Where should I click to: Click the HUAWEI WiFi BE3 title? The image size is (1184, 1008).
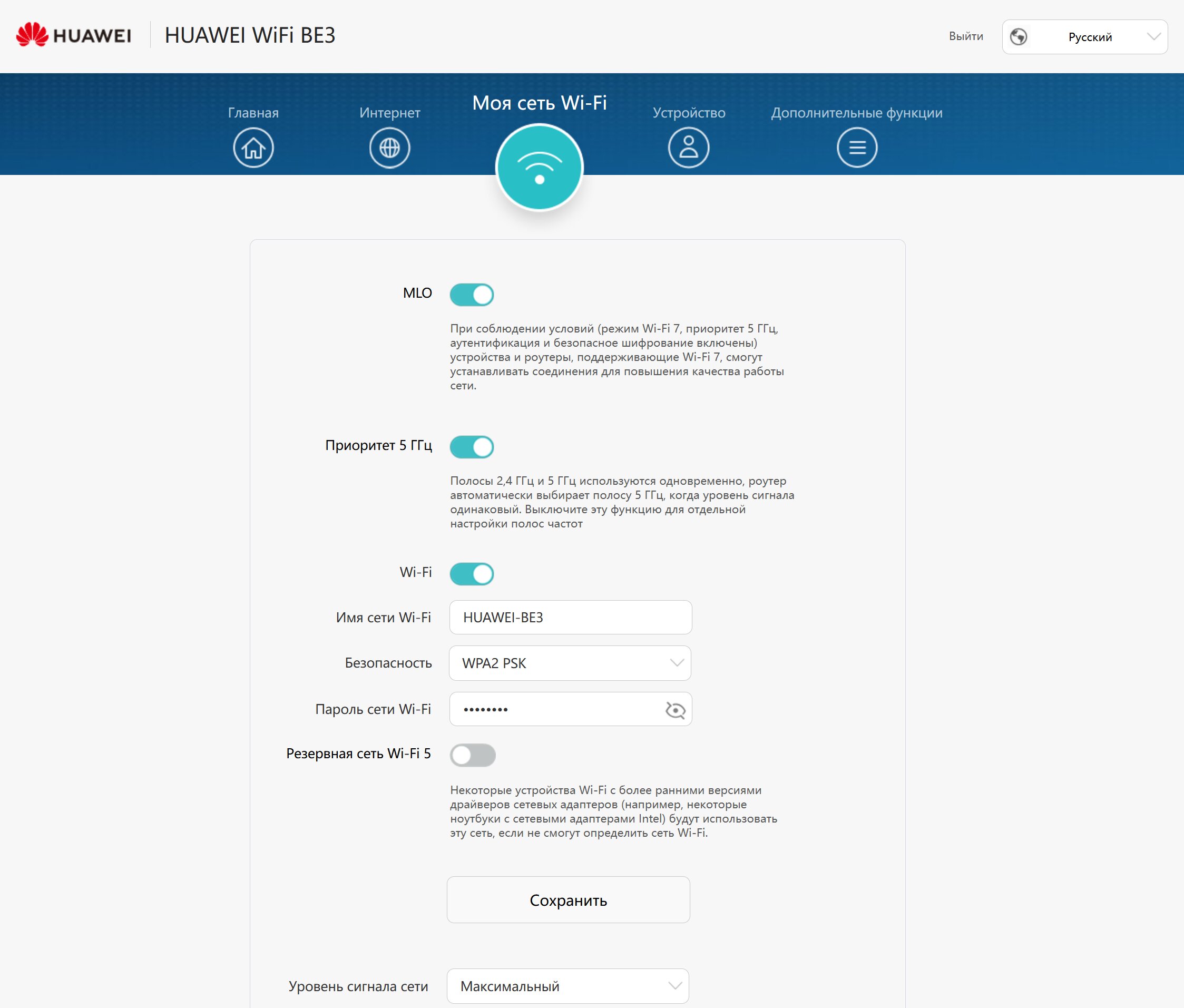click(x=250, y=35)
